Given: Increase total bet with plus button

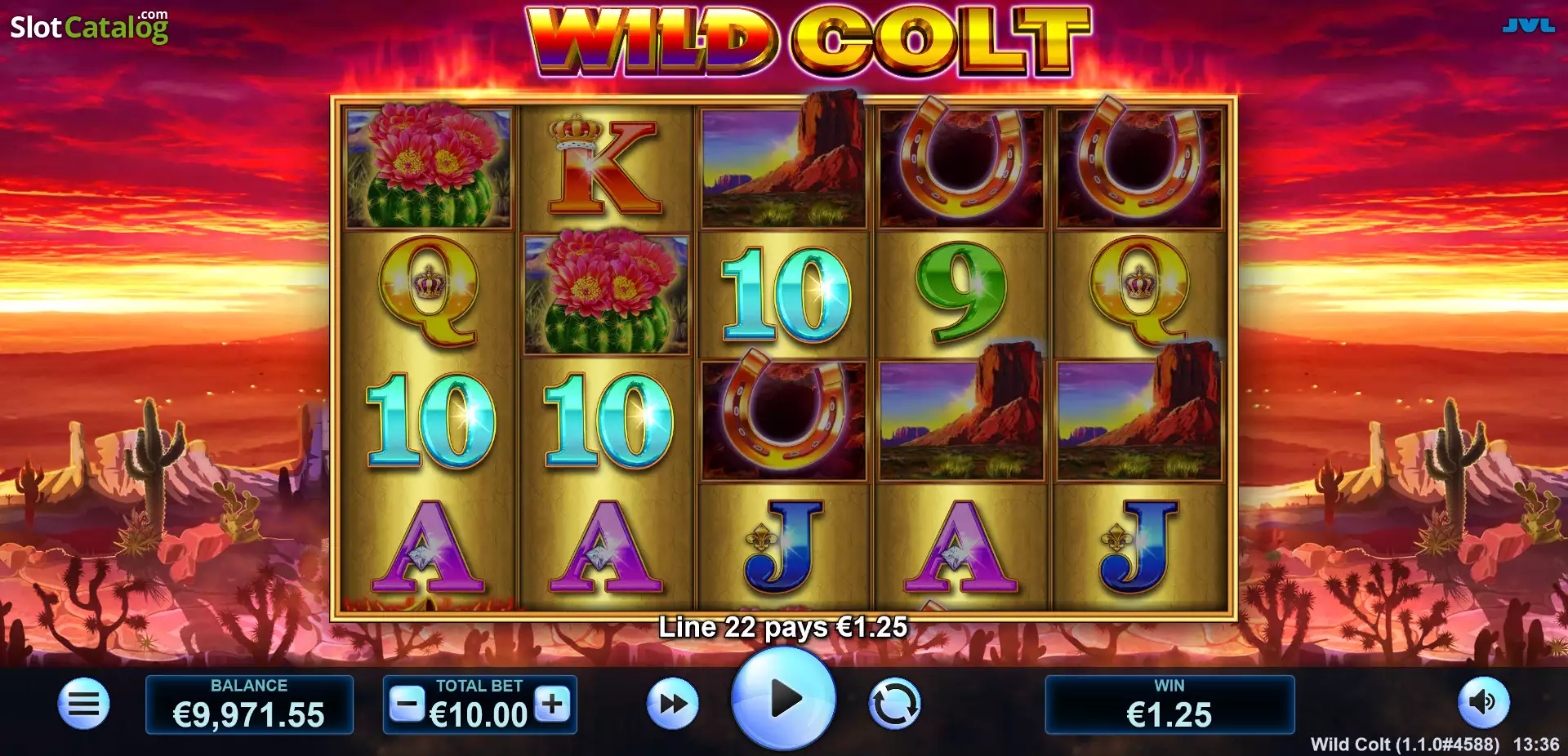Looking at the screenshot, I should (553, 703).
